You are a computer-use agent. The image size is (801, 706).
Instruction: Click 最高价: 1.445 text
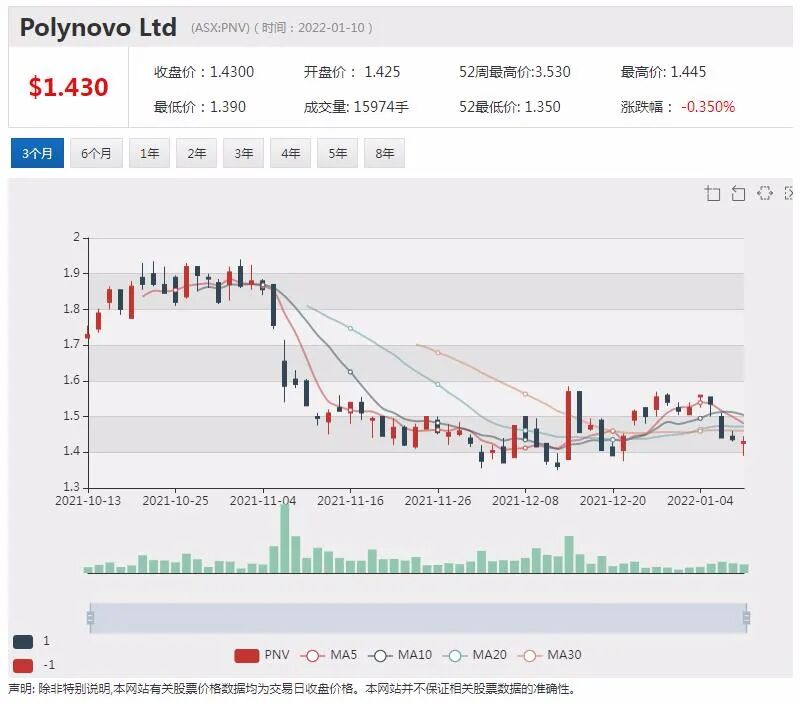point(663,72)
